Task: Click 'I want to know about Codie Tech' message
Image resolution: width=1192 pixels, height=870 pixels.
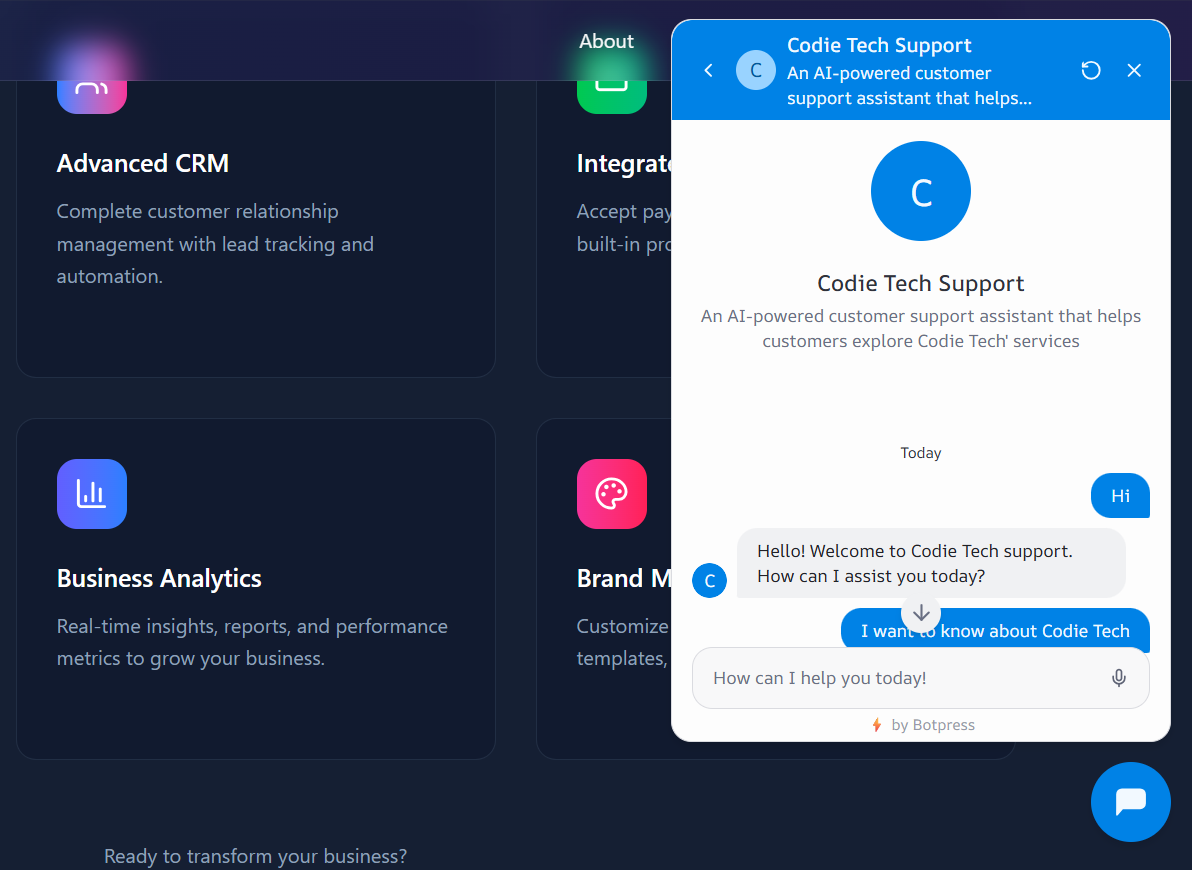Action: point(995,630)
